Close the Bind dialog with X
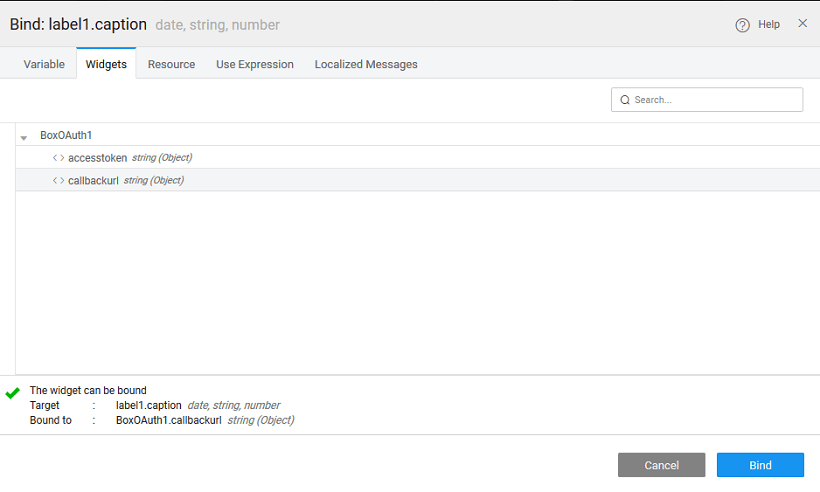This screenshot has height=492, width=820. (x=802, y=24)
